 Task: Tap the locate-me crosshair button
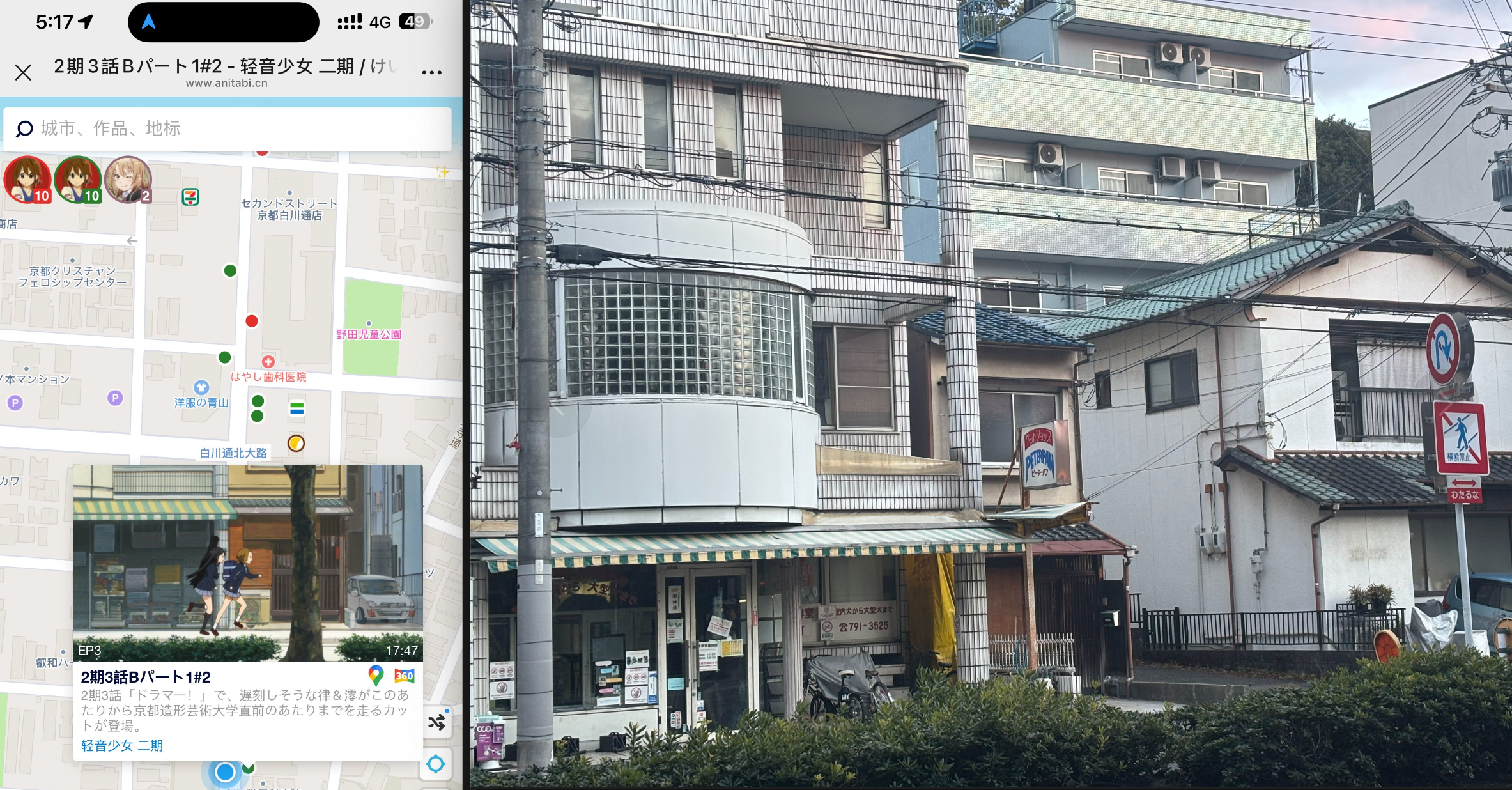point(436,764)
